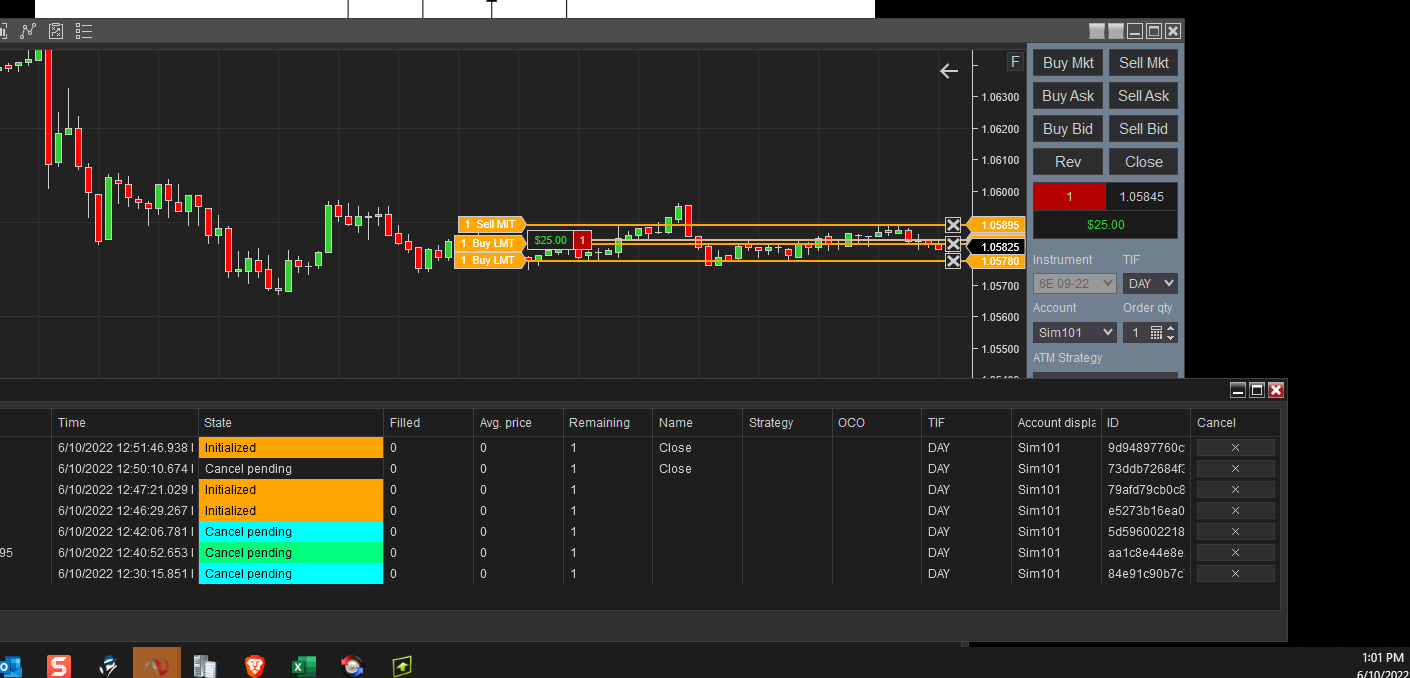Open the TIF dropdown showing DAY
Image resolution: width=1410 pixels, height=678 pixels.
(1150, 283)
